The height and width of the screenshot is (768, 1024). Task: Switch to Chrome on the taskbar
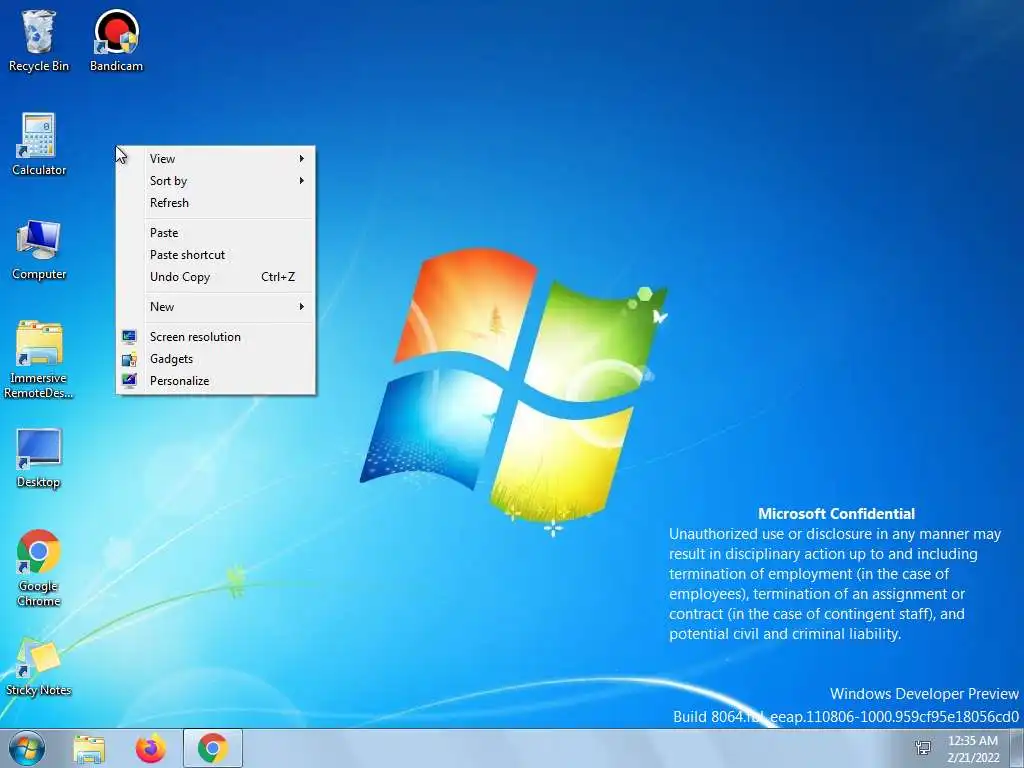[213, 748]
